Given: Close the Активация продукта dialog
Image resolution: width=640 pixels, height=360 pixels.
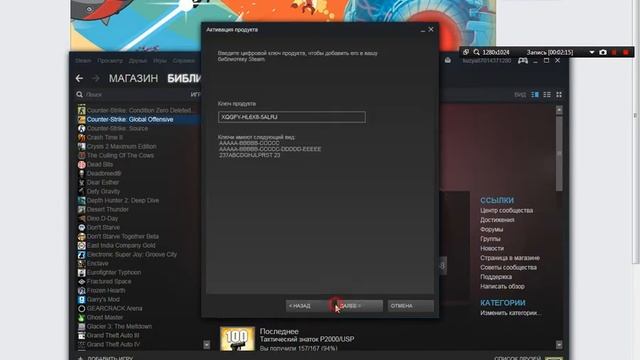Looking at the screenshot, I should (431, 29).
